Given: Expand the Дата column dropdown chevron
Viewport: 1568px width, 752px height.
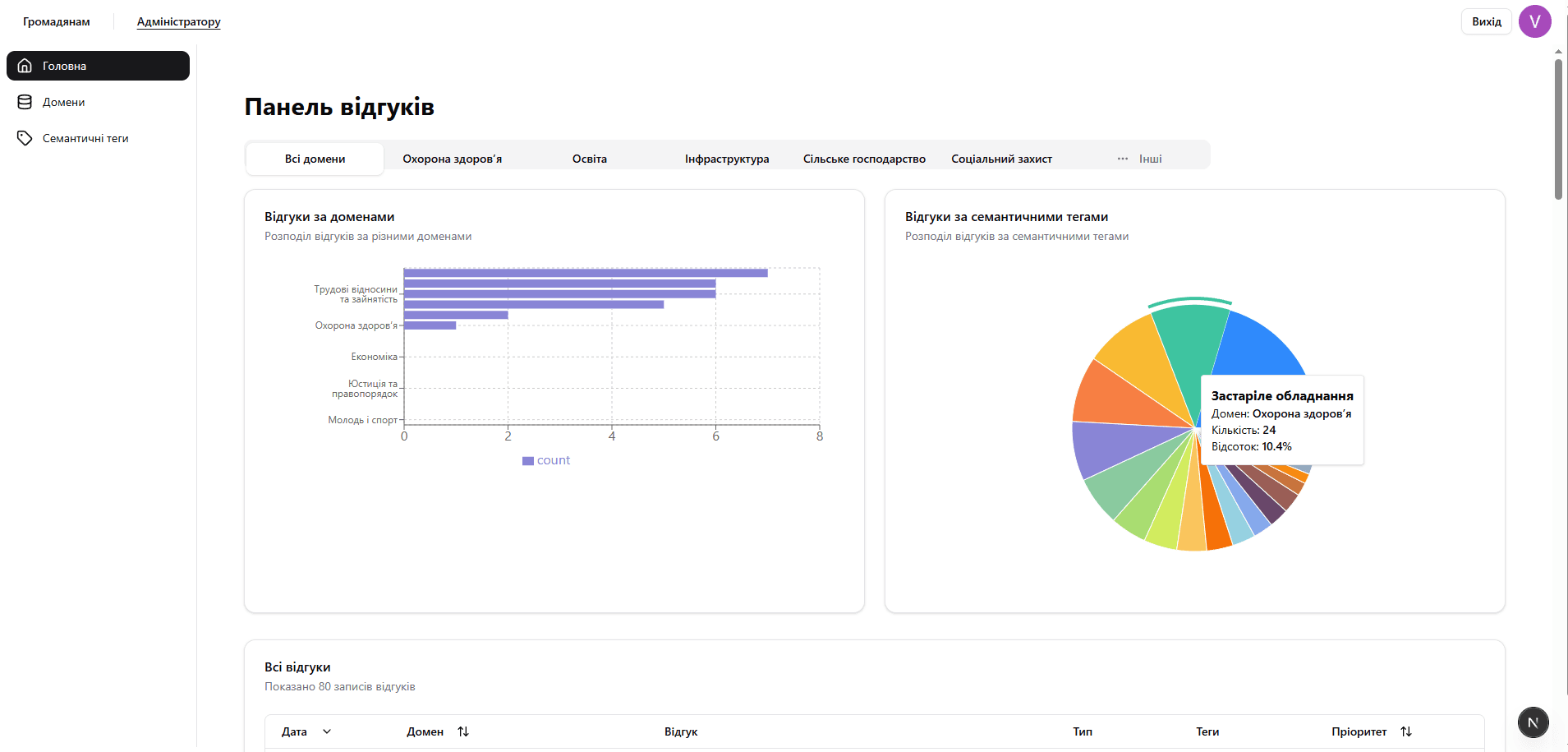Looking at the screenshot, I should pos(327,731).
